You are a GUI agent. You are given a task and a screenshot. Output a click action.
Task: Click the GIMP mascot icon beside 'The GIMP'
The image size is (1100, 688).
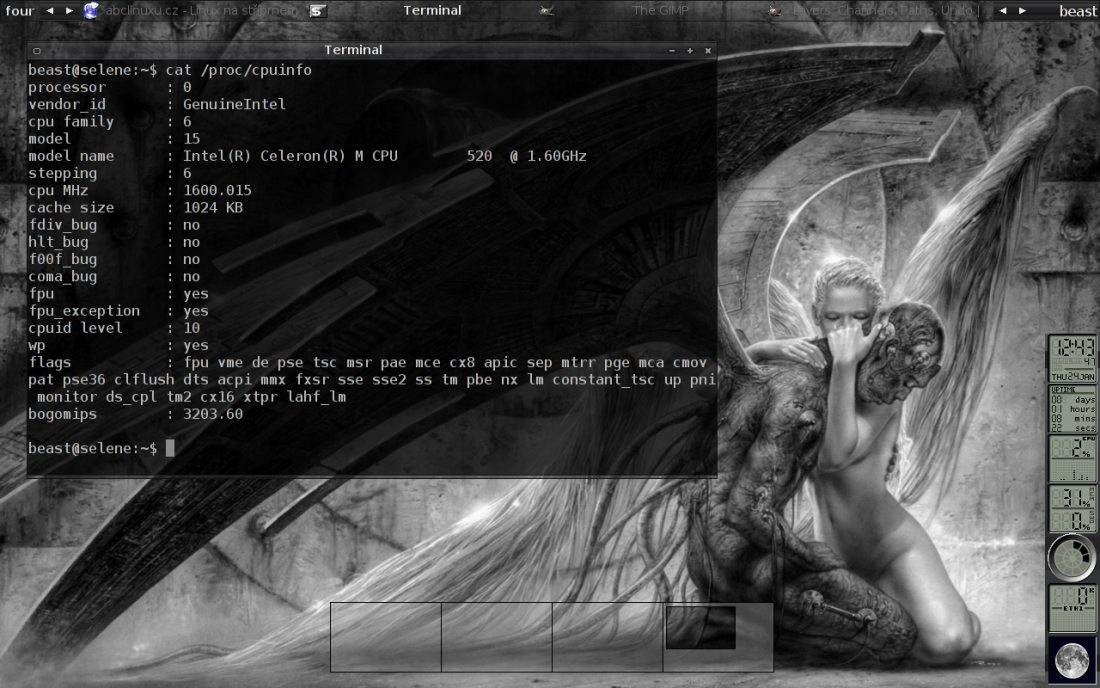click(546, 11)
